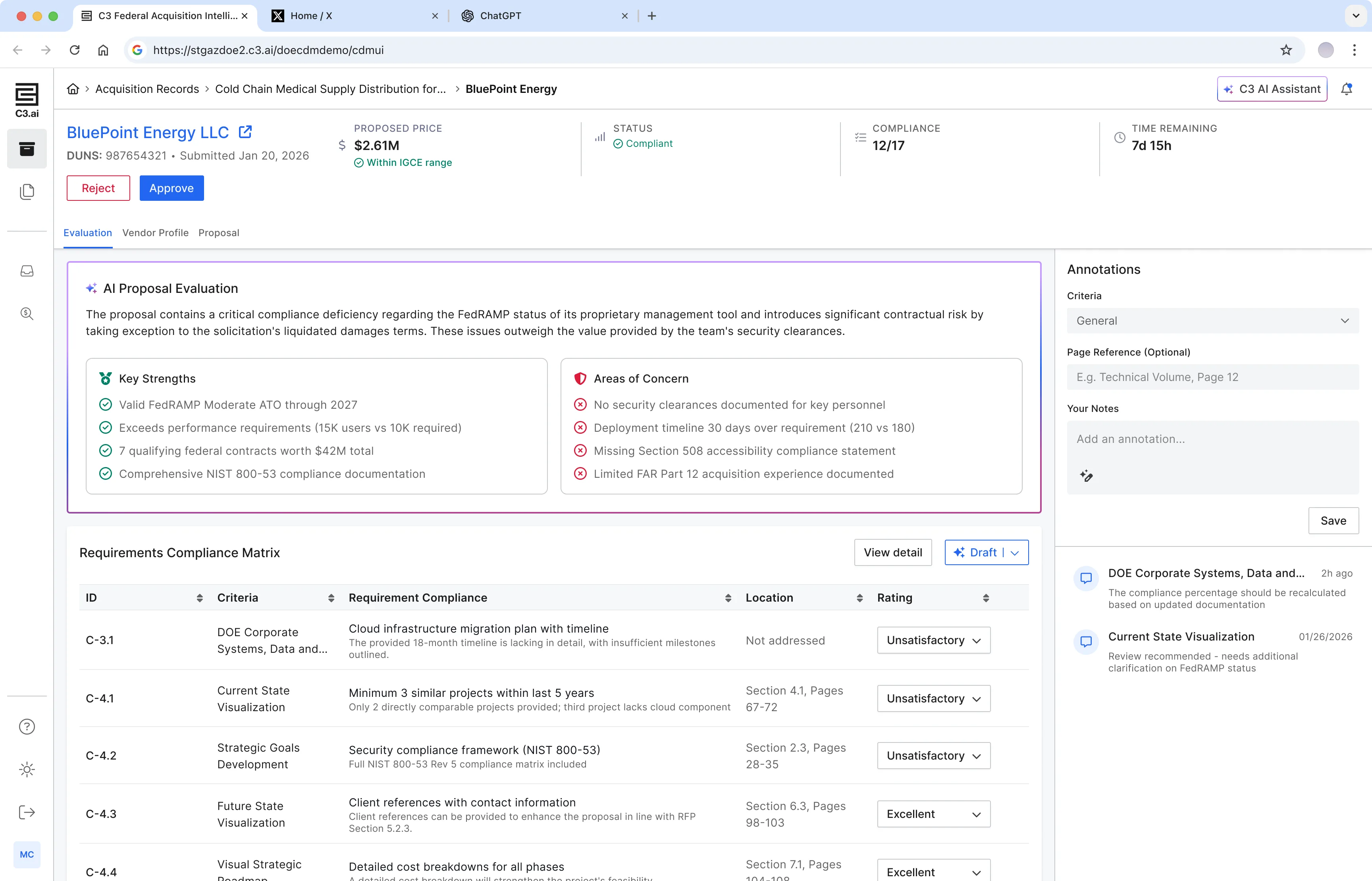Image resolution: width=1372 pixels, height=881 pixels.
Task: Open the document search sidebar icon
Action: (27, 314)
